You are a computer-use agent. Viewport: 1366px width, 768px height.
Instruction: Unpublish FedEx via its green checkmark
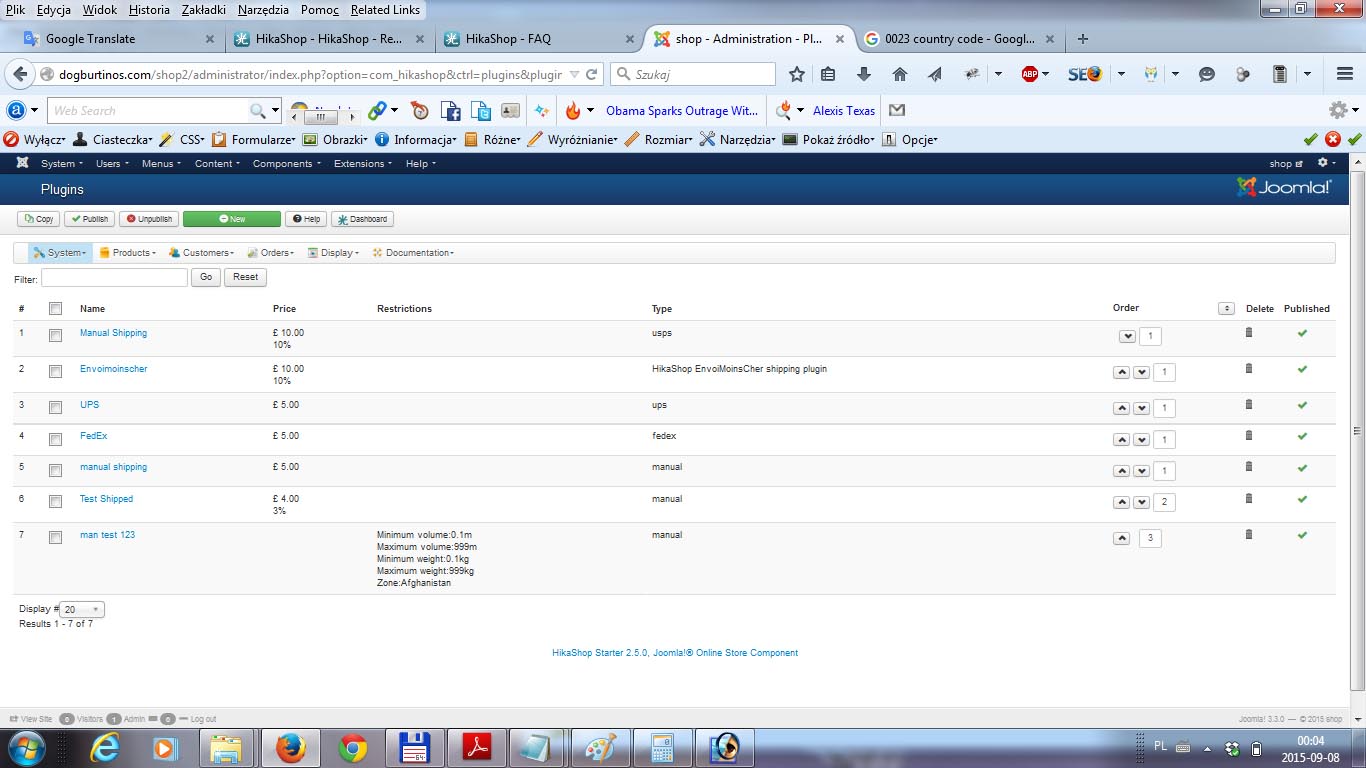click(x=1302, y=436)
